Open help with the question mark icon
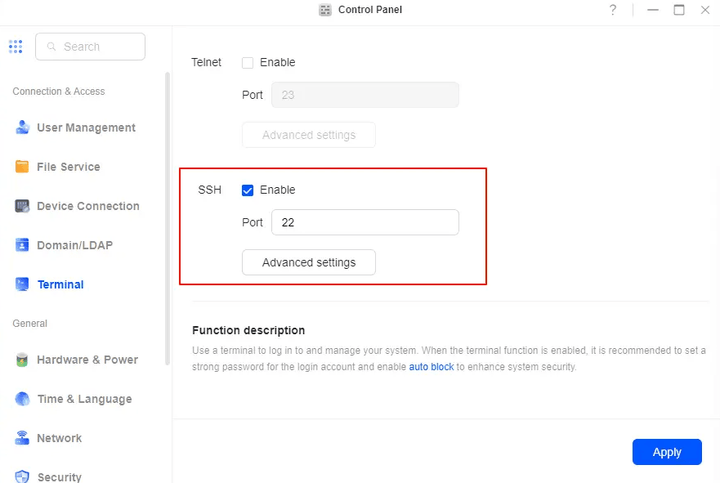The height and width of the screenshot is (483, 720). point(613,10)
